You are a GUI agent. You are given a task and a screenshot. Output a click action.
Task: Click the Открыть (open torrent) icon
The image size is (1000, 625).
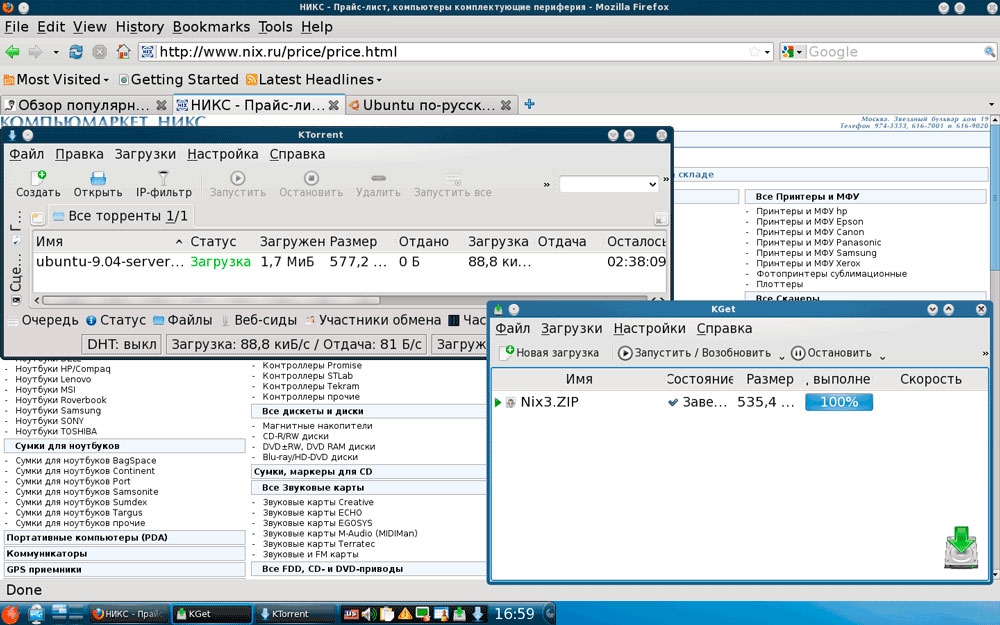[97, 179]
